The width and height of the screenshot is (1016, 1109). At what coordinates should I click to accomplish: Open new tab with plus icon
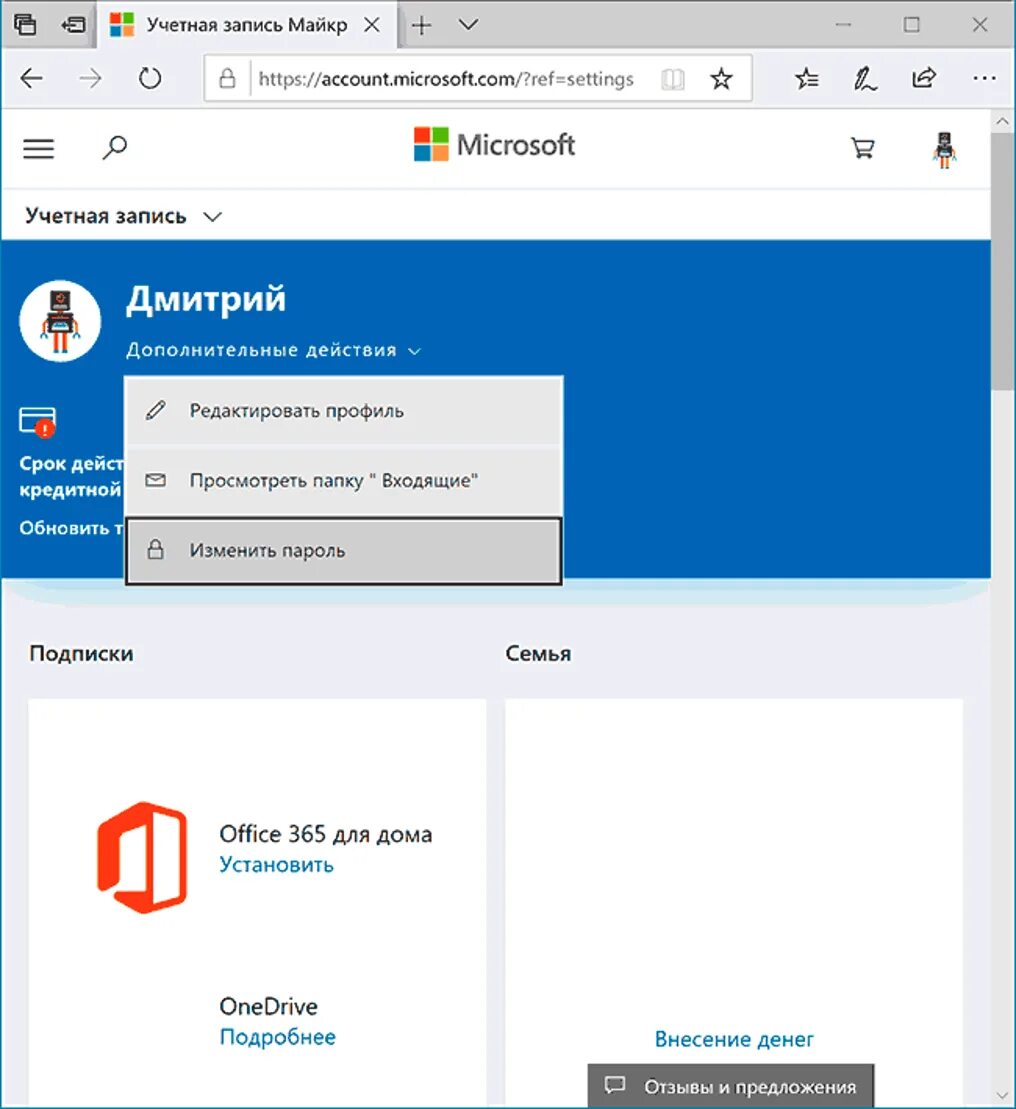tap(421, 25)
